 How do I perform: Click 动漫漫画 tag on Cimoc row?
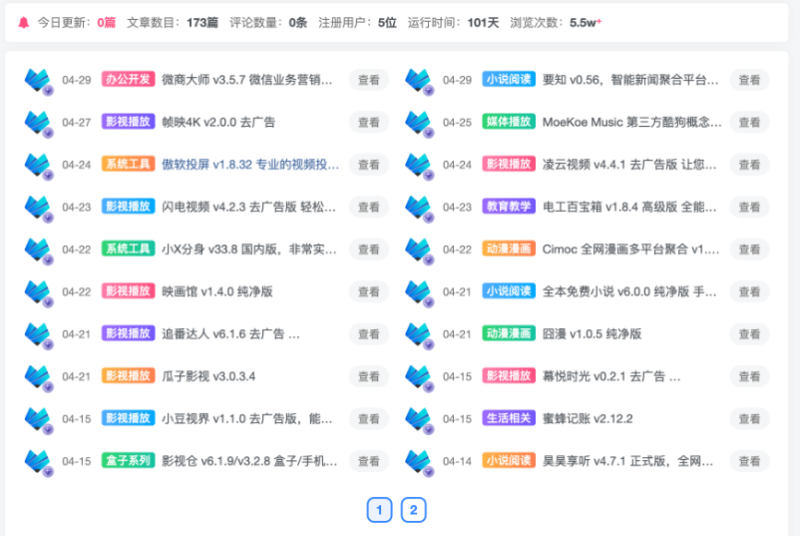(x=509, y=248)
